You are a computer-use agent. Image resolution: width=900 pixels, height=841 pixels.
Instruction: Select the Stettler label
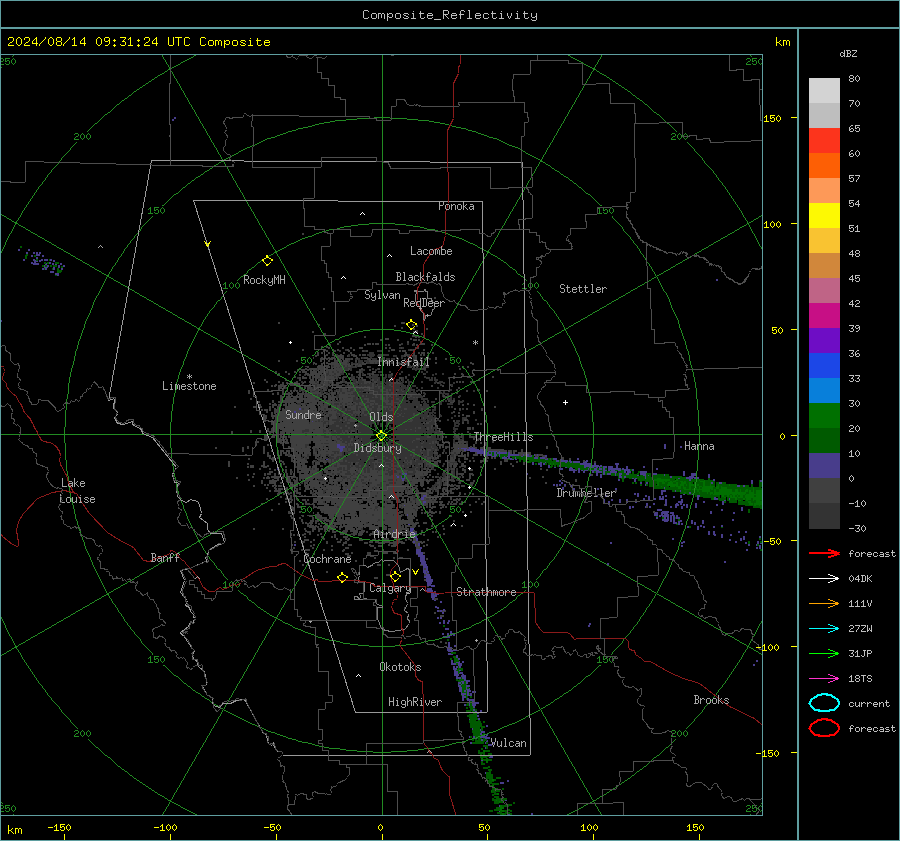point(583,289)
